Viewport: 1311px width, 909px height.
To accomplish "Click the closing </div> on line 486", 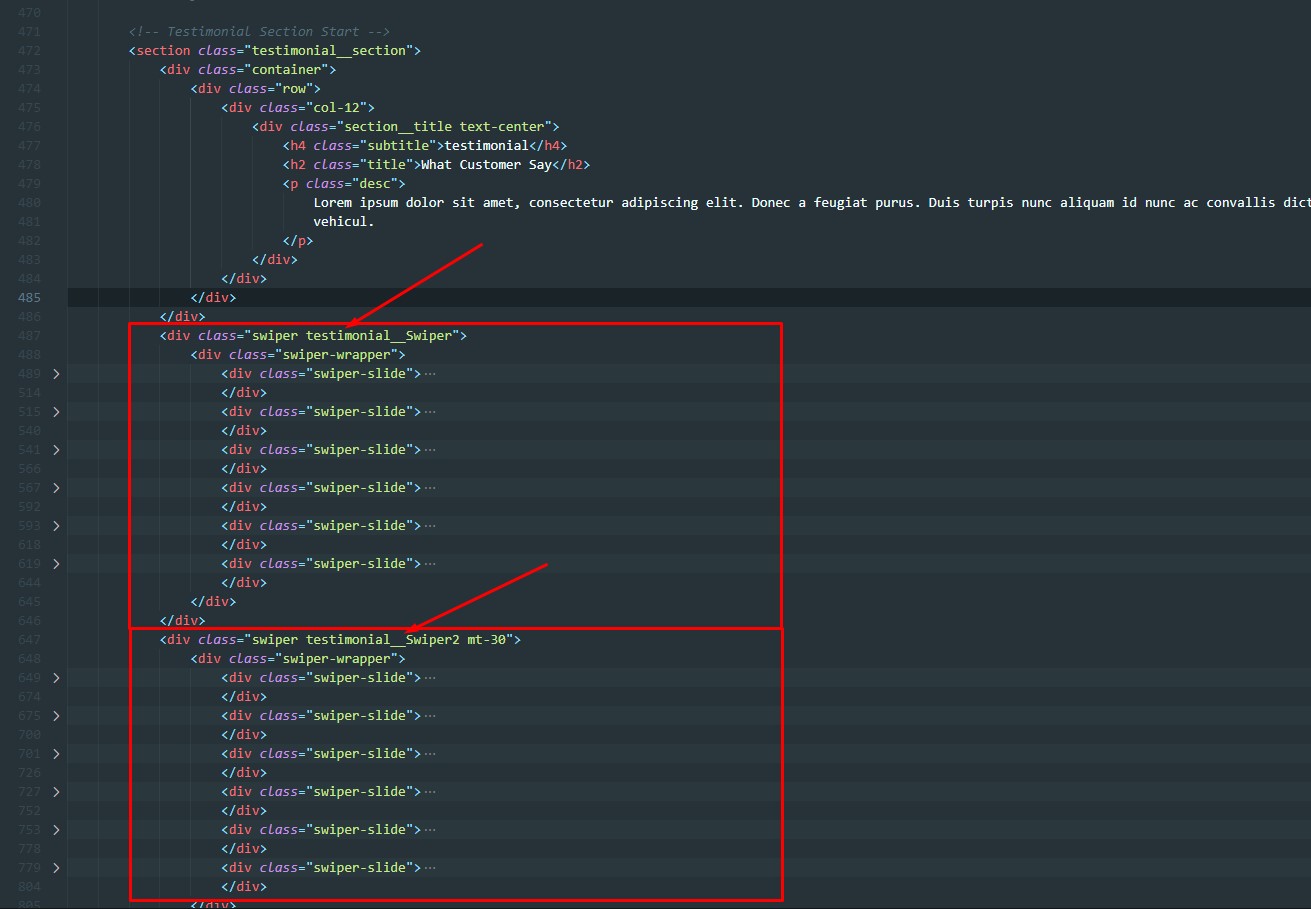I will tap(182, 317).
